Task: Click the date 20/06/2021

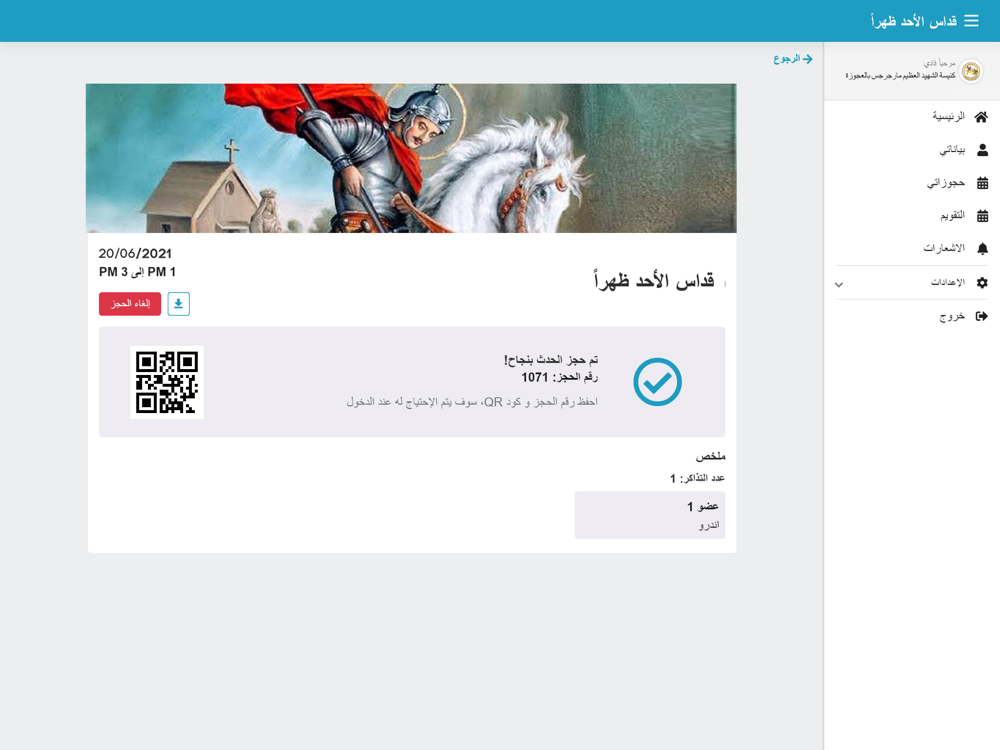Action: 135,254
